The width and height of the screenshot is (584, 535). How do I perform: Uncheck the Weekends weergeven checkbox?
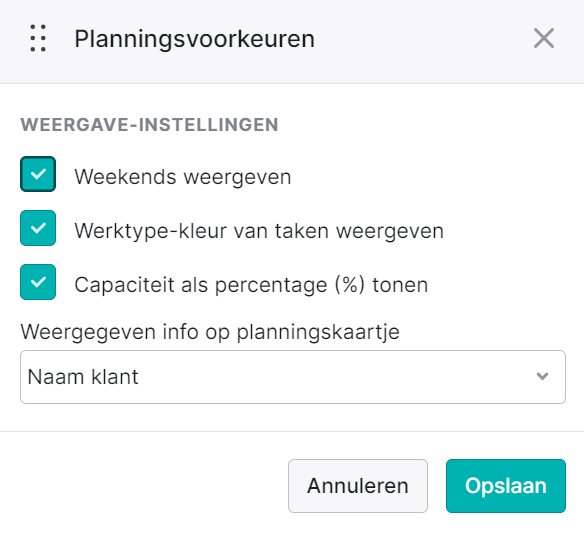(38, 174)
